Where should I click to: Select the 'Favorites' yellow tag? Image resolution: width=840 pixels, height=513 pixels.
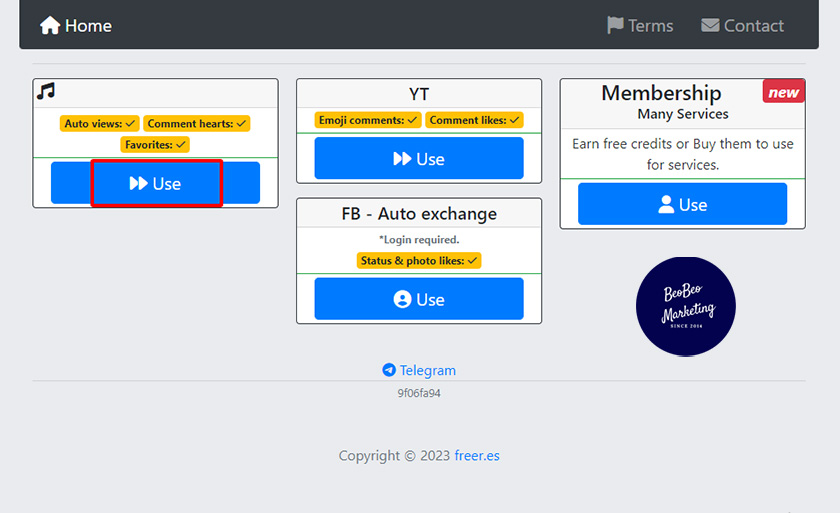[x=155, y=145]
